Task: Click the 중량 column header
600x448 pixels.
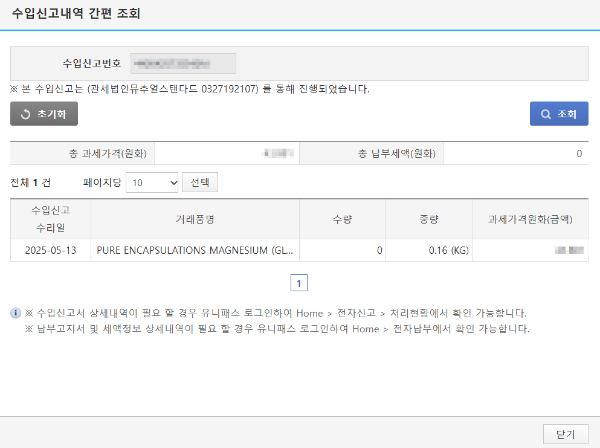Action: tap(429, 219)
